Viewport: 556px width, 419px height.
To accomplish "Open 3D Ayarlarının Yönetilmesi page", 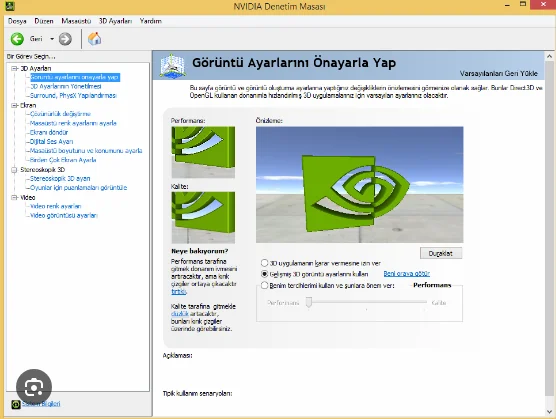I will tap(66, 86).
